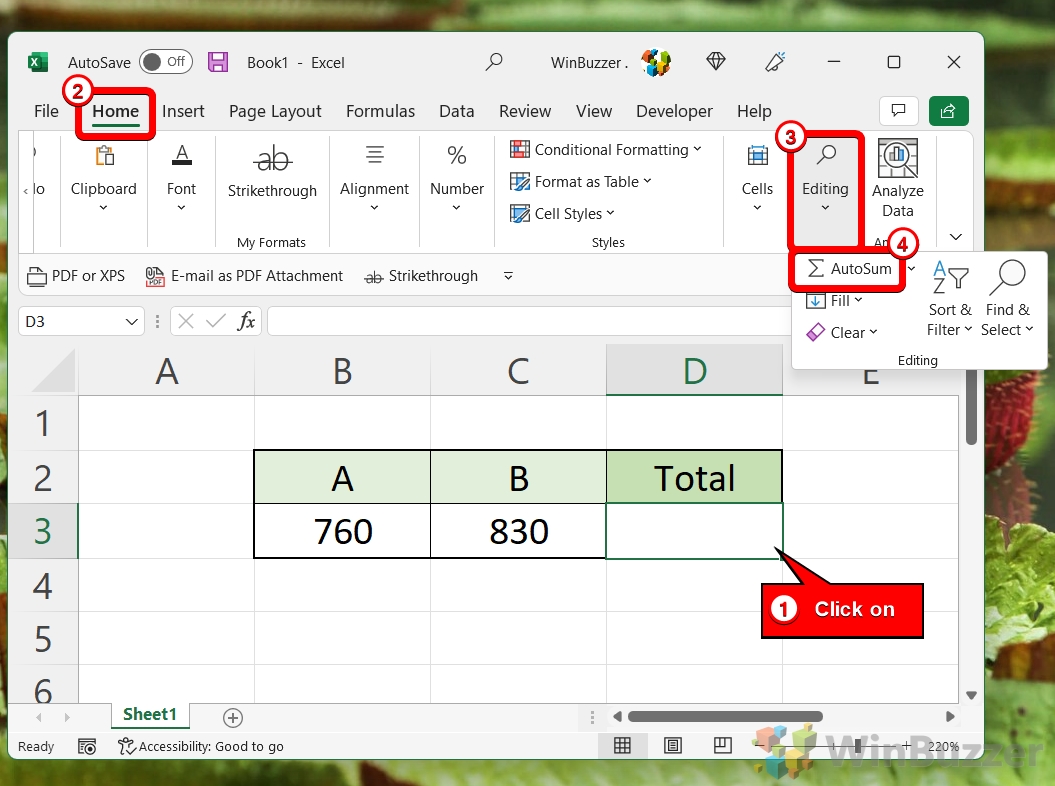The image size is (1055, 786).
Task: Select the cell containing 830
Action: pyautogui.click(x=519, y=531)
